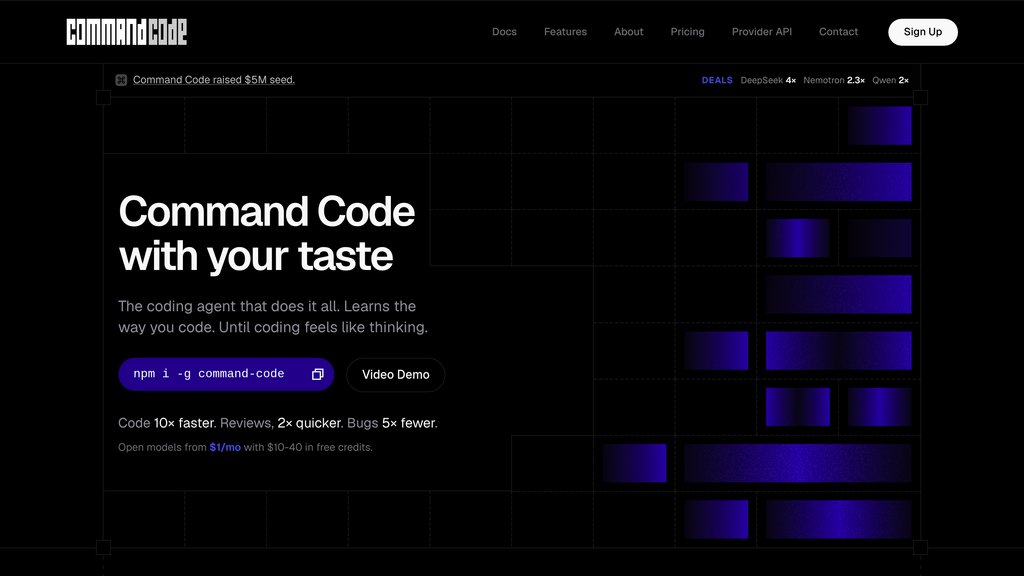The width and height of the screenshot is (1024, 576).
Task: Click the 'Reviews, 2× quicker' text
Action: [281, 423]
